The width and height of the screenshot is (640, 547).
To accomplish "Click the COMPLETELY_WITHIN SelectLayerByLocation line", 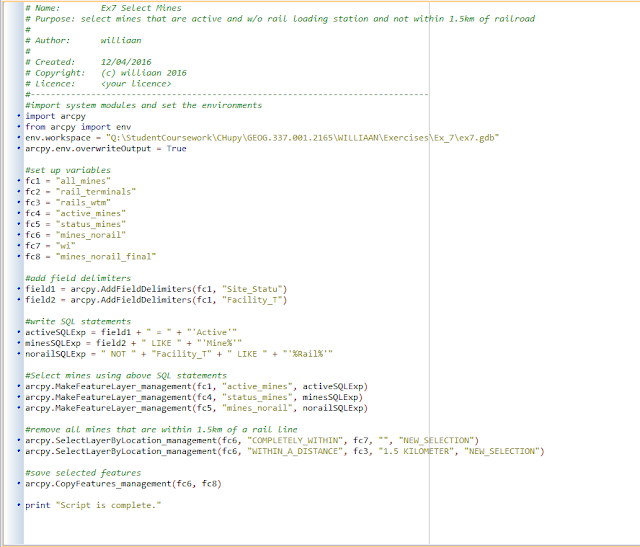I will (252, 440).
